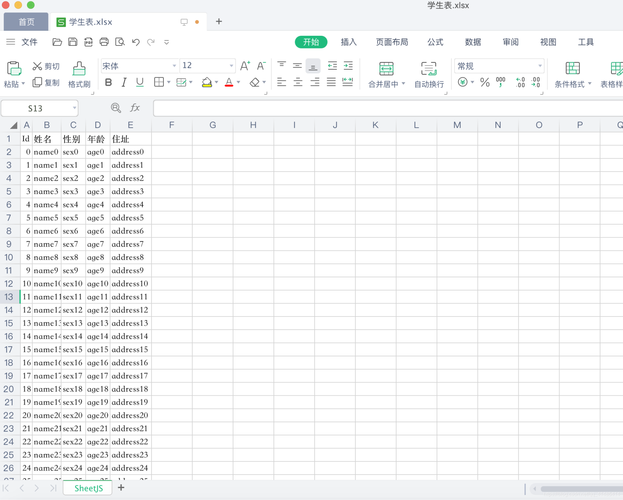Switch to the 视图 ribbon tab
Image resolution: width=623 pixels, height=500 pixels.
[x=548, y=42]
